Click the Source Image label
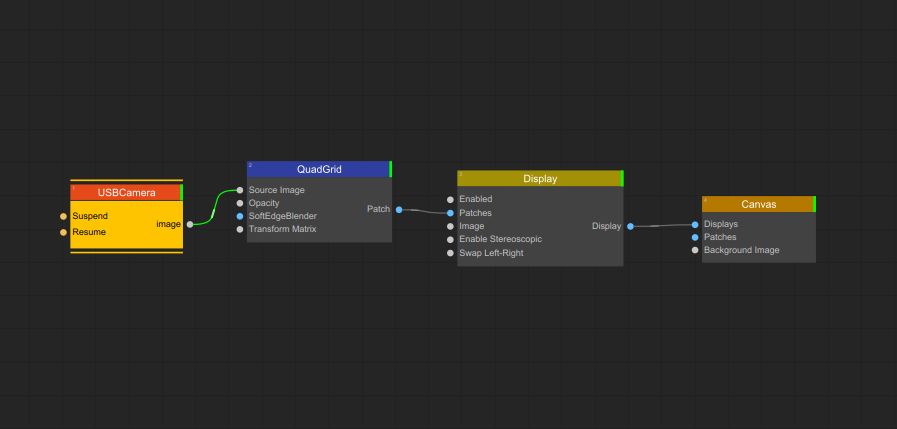Viewport: 897px width, 429px height. [x=276, y=190]
